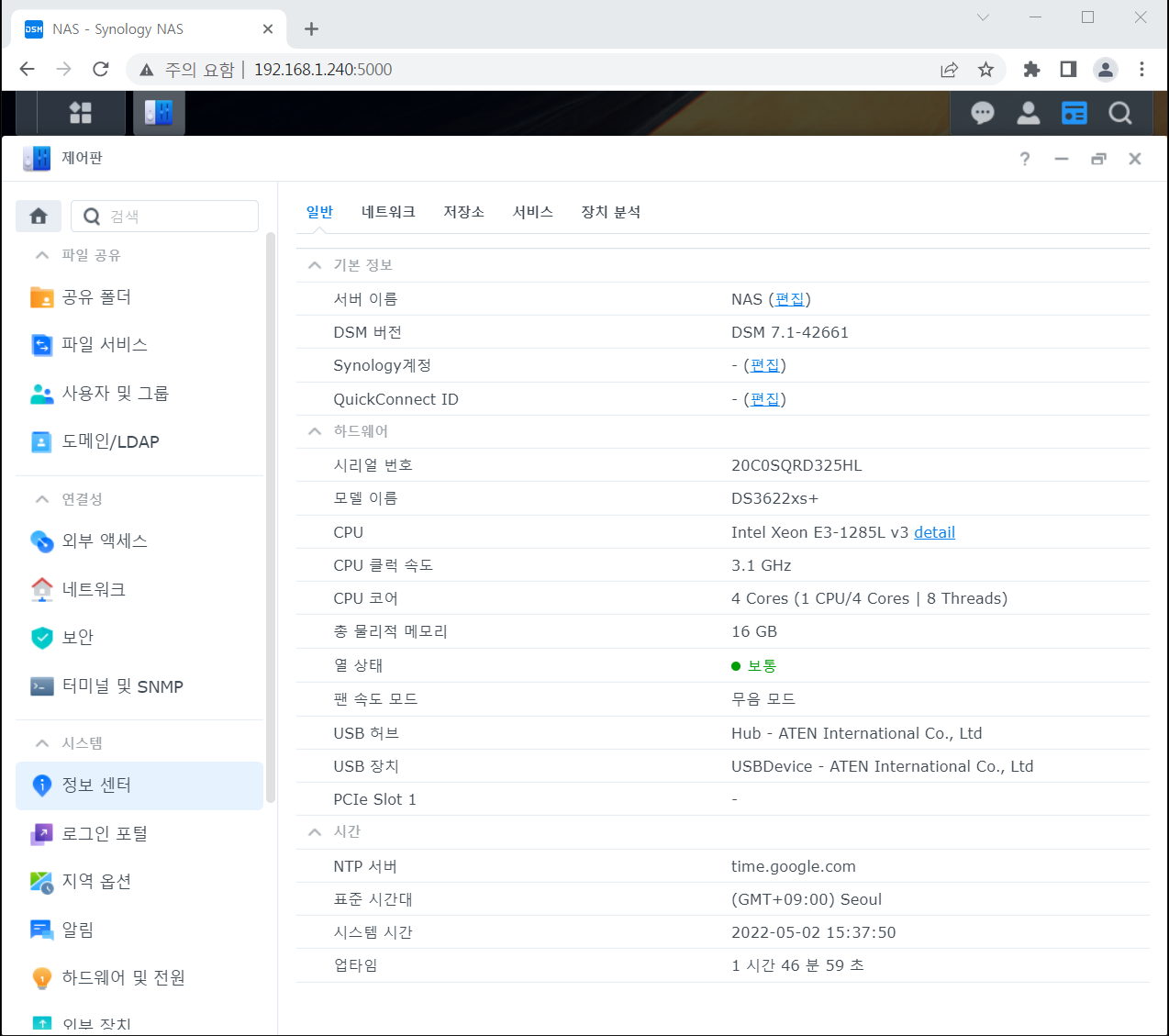Click the Control Panel 검색 search field
Screen dimensions: 1169x1036
coord(165,216)
